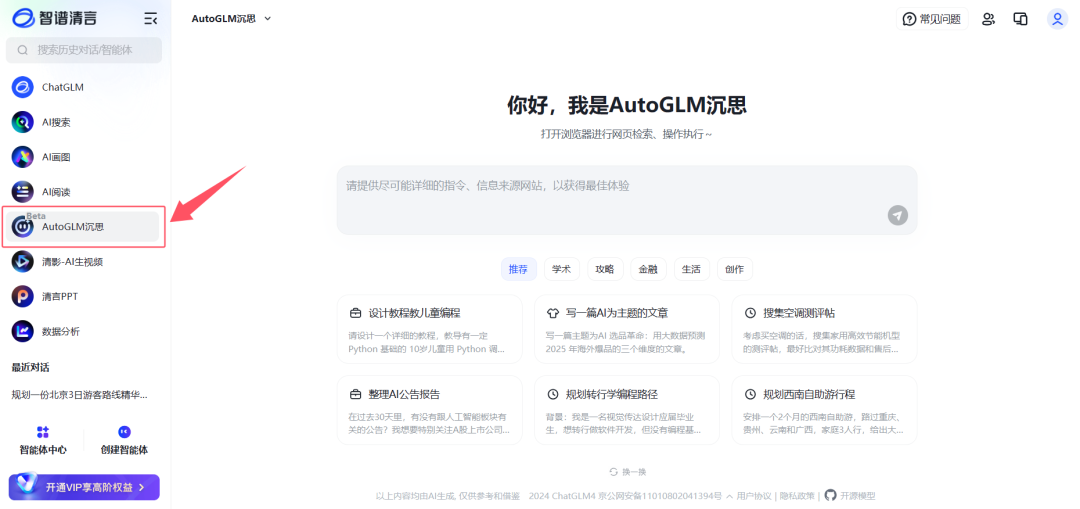Click the 换一换 refresh link
Screen dimensions: 1080x509
pos(628,472)
